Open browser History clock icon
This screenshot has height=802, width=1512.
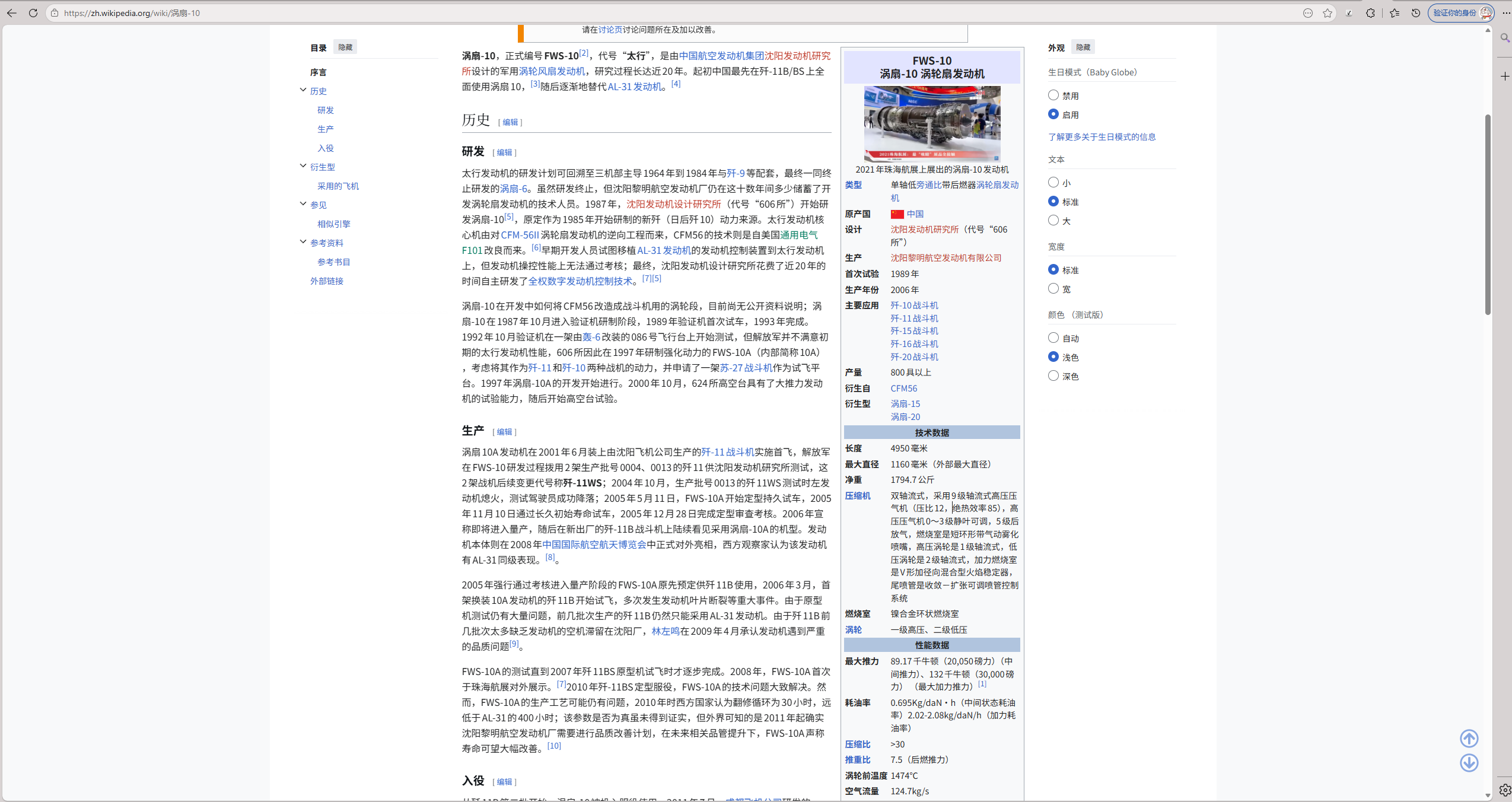pos(1416,13)
